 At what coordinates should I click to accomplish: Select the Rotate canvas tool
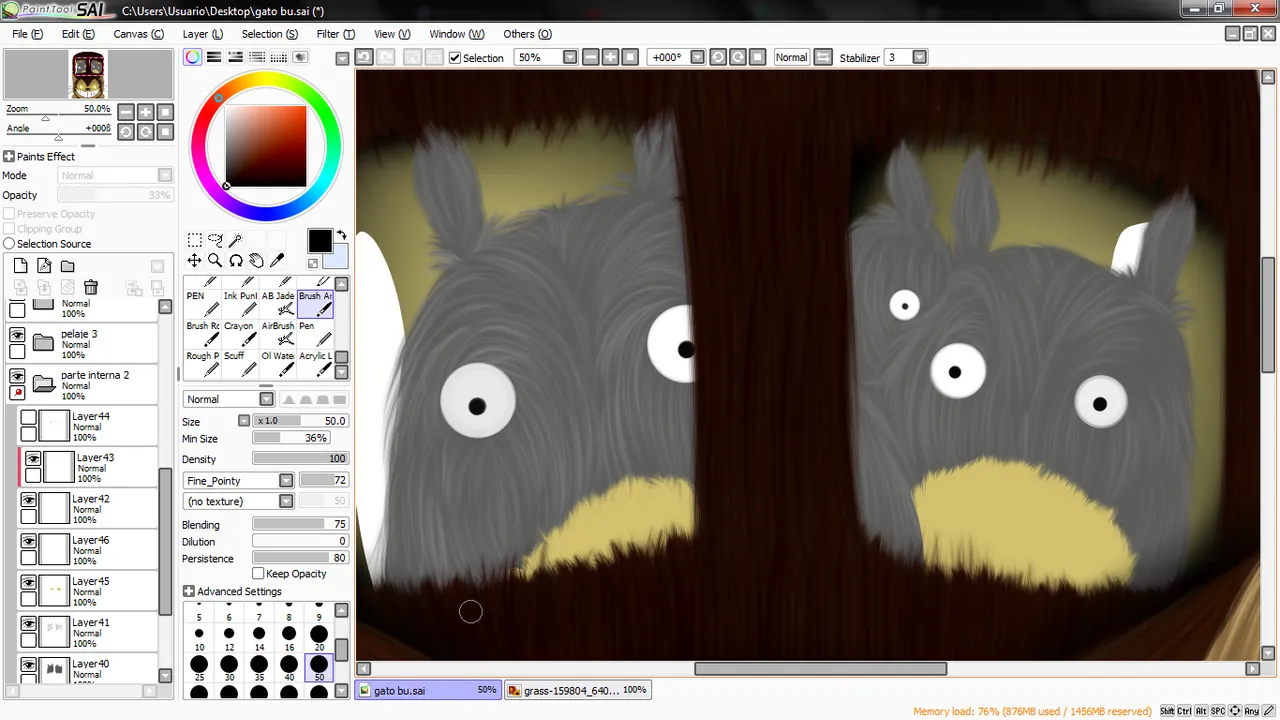click(236, 260)
